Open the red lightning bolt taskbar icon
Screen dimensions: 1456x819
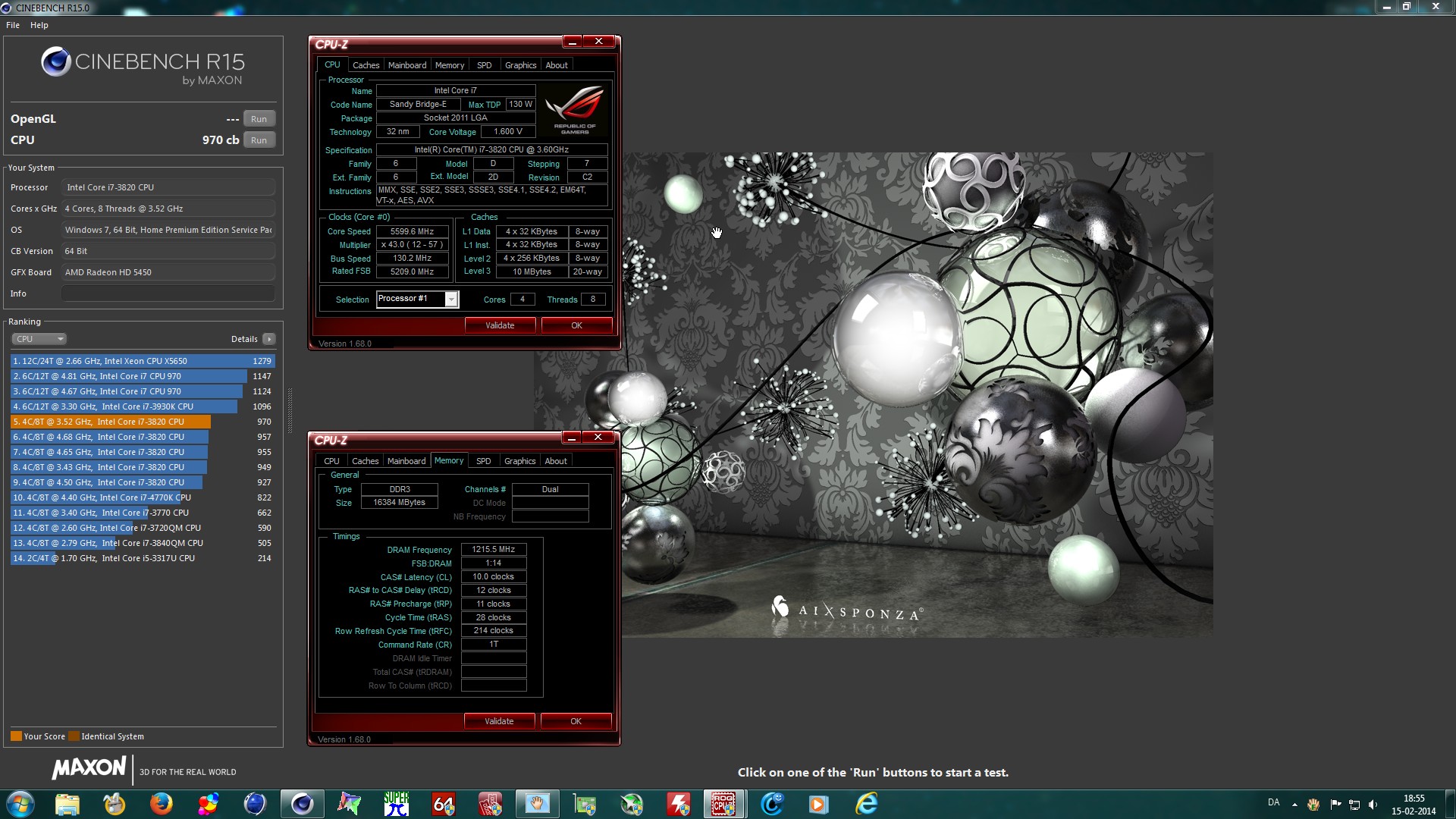(678, 804)
